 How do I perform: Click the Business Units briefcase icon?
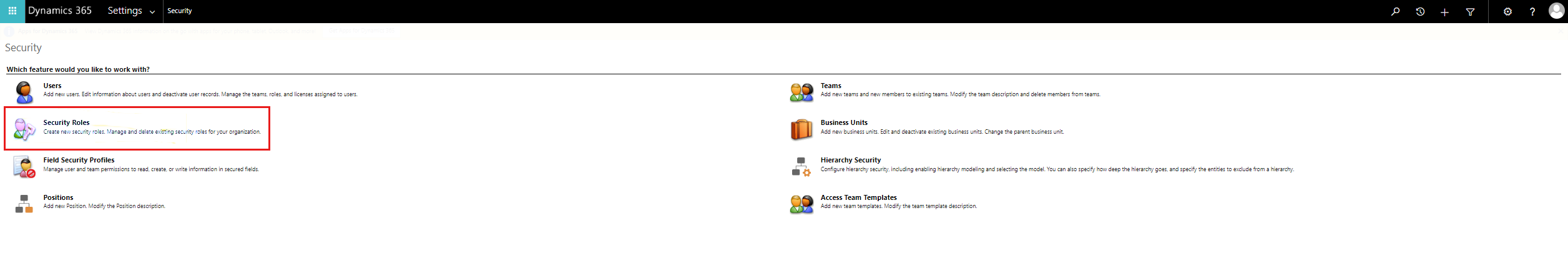801,129
